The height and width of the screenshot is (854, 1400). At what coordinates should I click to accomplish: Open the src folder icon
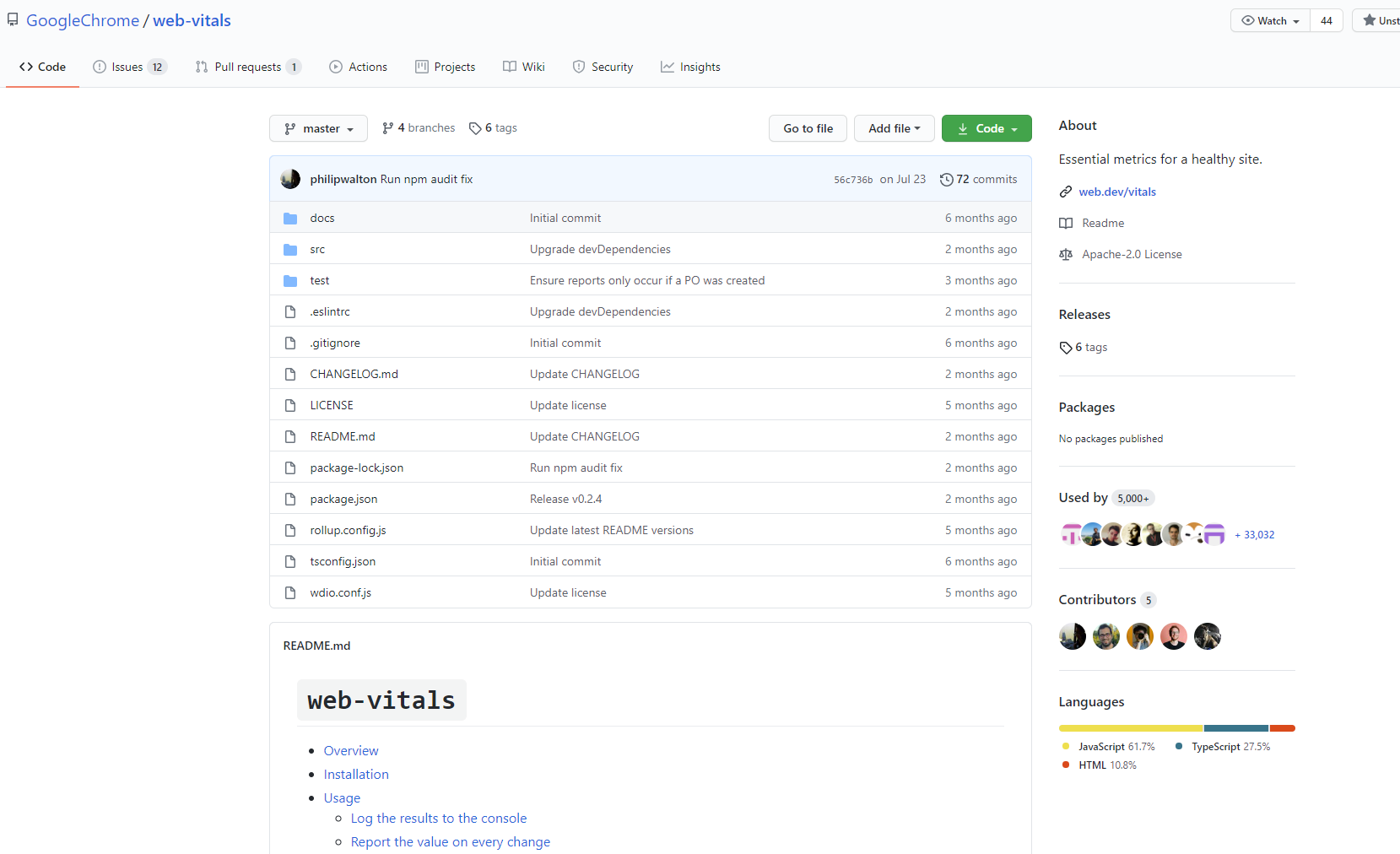(290, 249)
